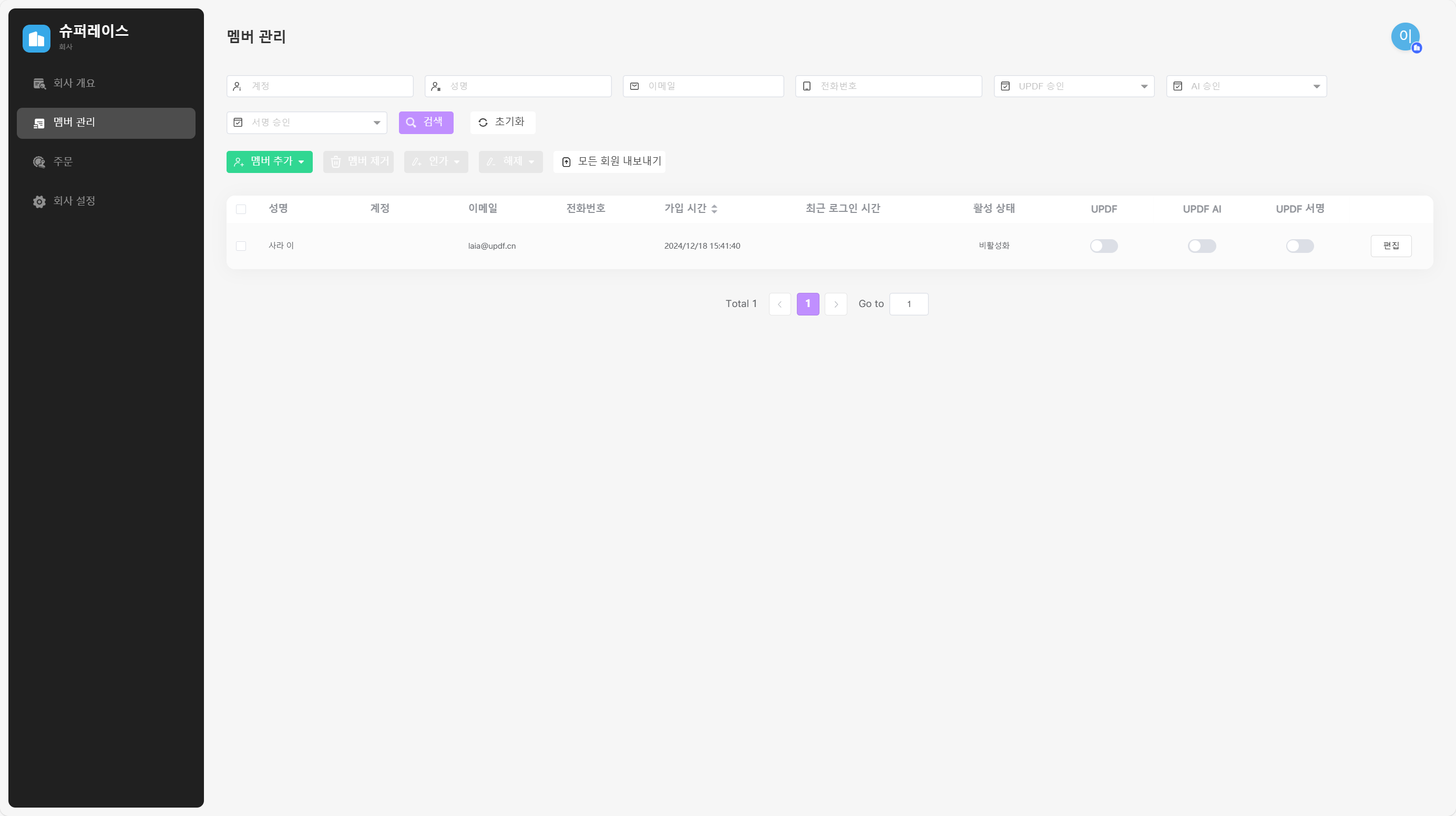The height and width of the screenshot is (816, 1456).
Task: Click the 활성 상태 column header
Action: point(993,209)
